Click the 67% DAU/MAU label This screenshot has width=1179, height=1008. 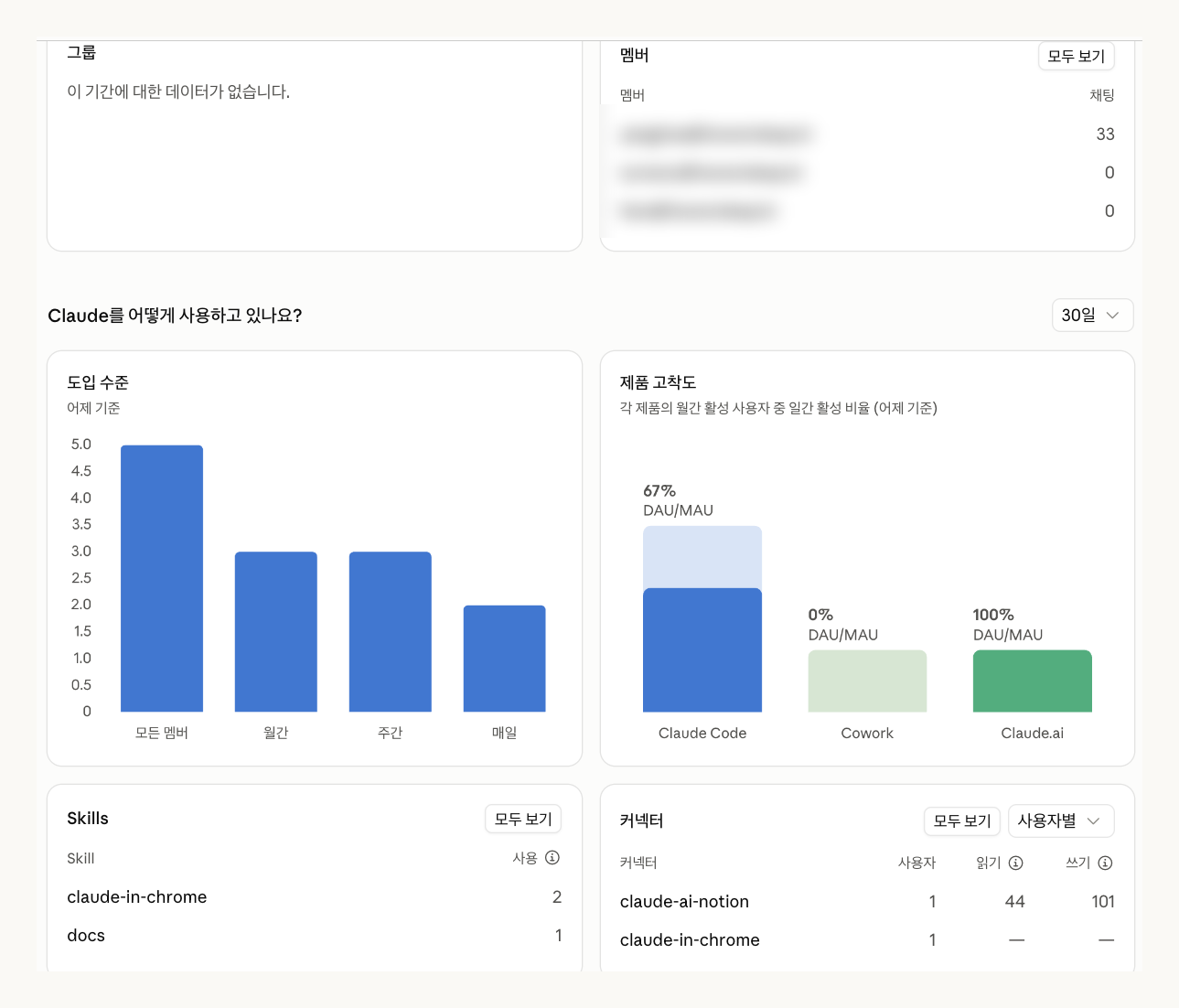click(x=678, y=500)
